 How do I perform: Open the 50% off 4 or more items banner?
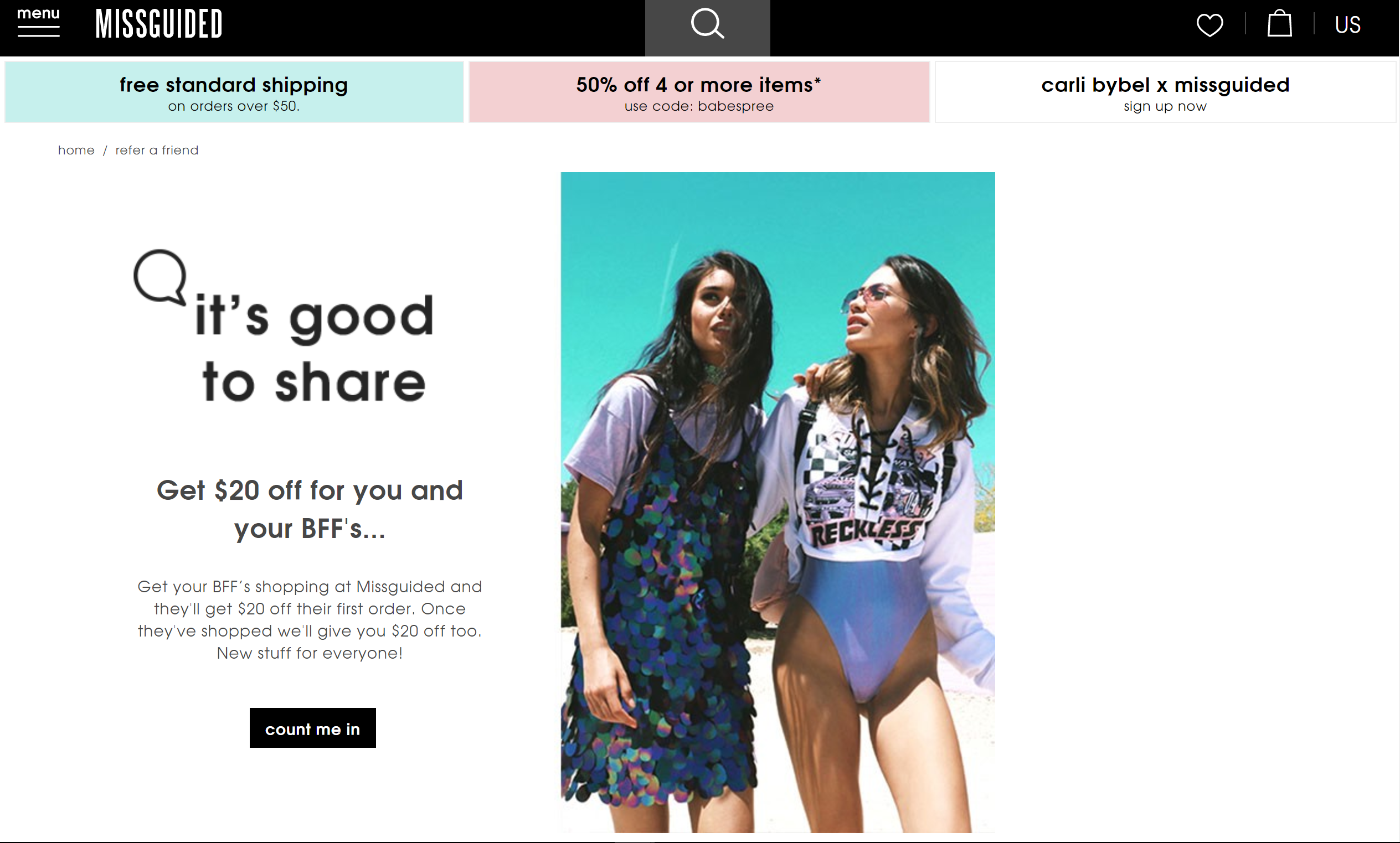pos(699,92)
